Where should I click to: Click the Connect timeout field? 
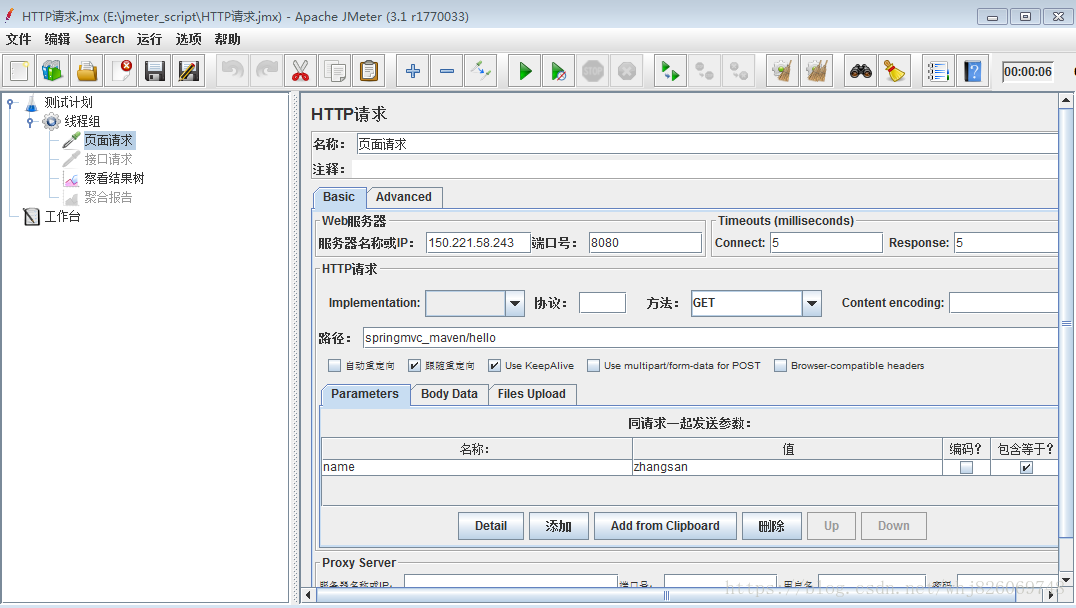point(826,243)
